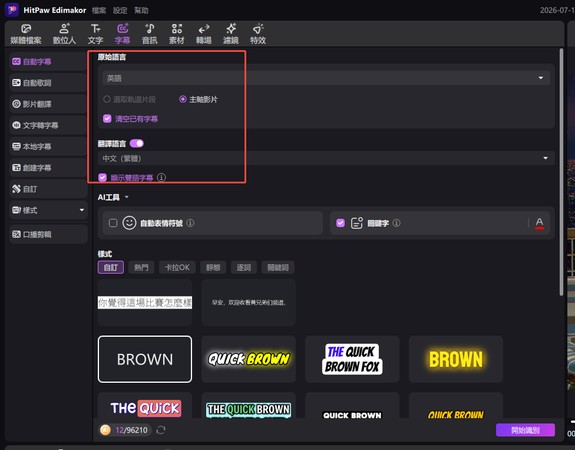Expand the 樣式 sidebar dropdown arrow
The image size is (575, 450).
coord(82,210)
